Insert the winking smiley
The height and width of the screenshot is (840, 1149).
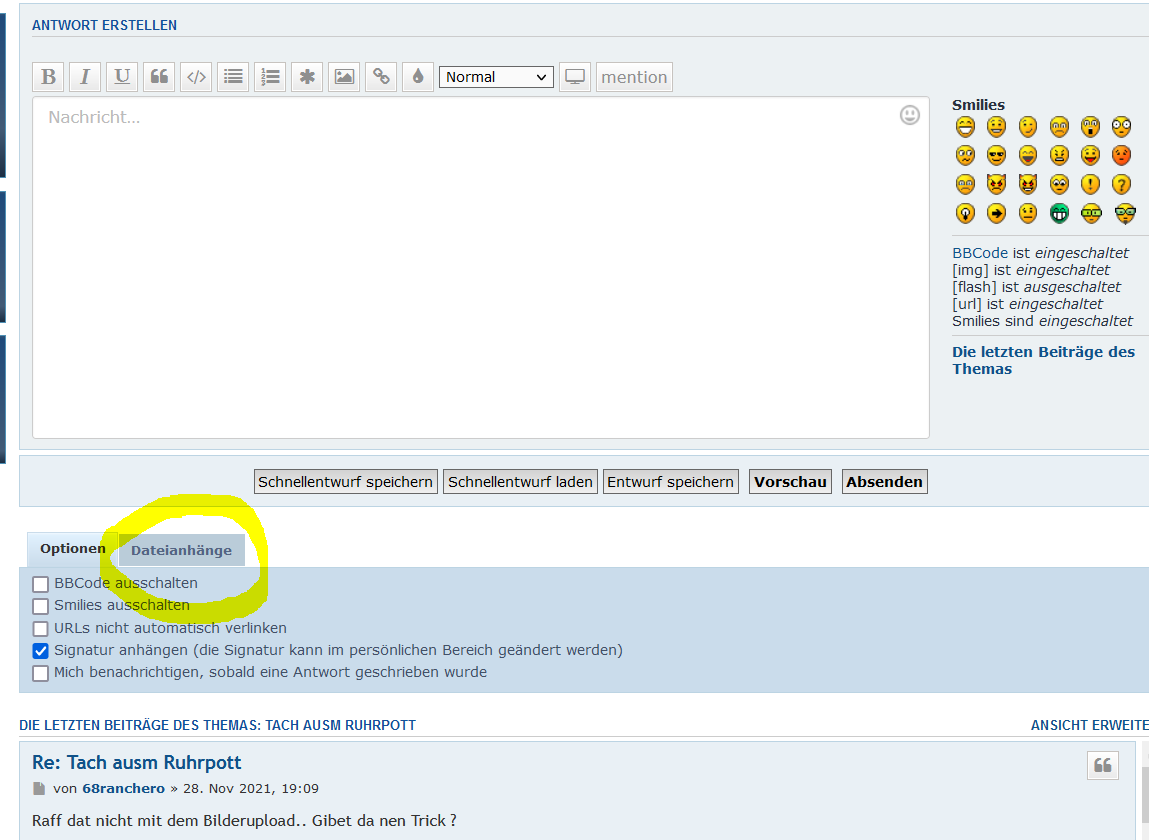(x=1028, y=127)
